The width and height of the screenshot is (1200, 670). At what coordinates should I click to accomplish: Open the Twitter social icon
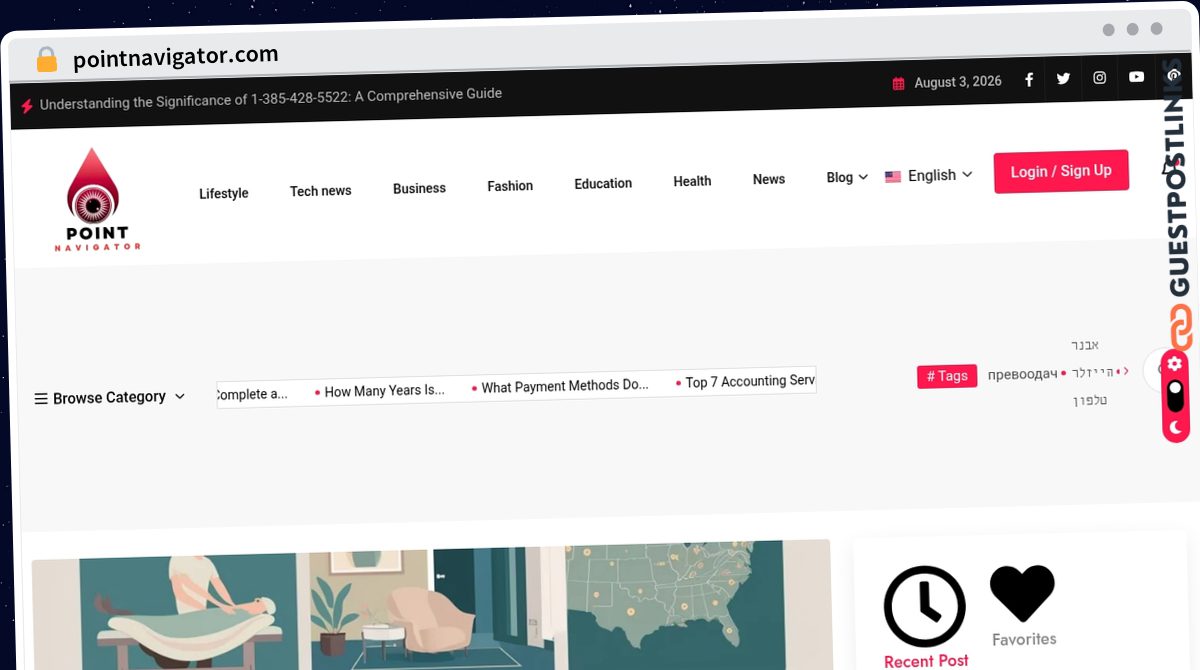point(1063,78)
